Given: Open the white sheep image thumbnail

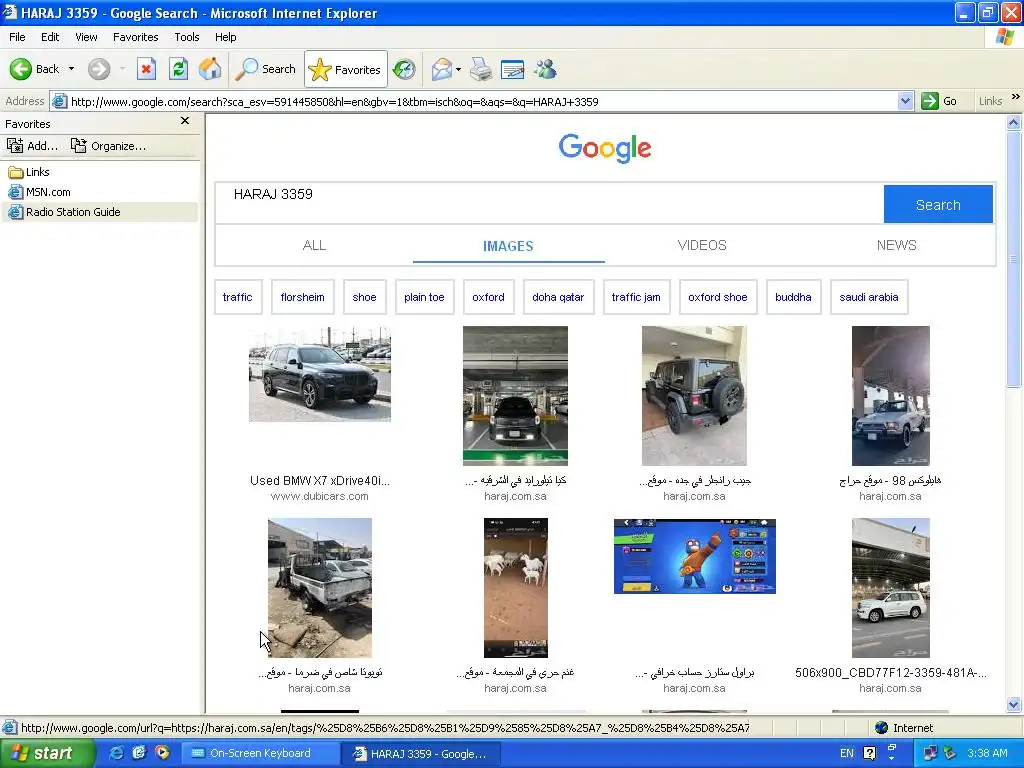Looking at the screenshot, I should tap(516, 588).
